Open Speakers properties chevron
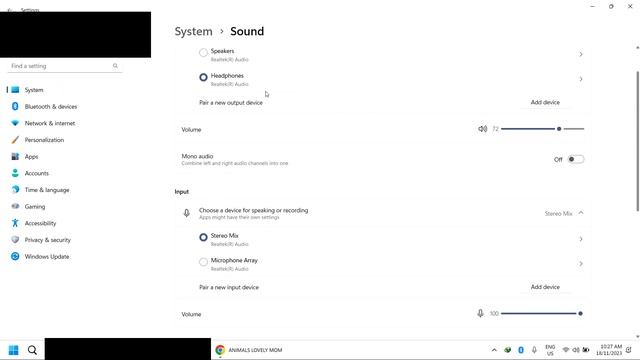The height and width of the screenshot is (360, 640). 581,54
